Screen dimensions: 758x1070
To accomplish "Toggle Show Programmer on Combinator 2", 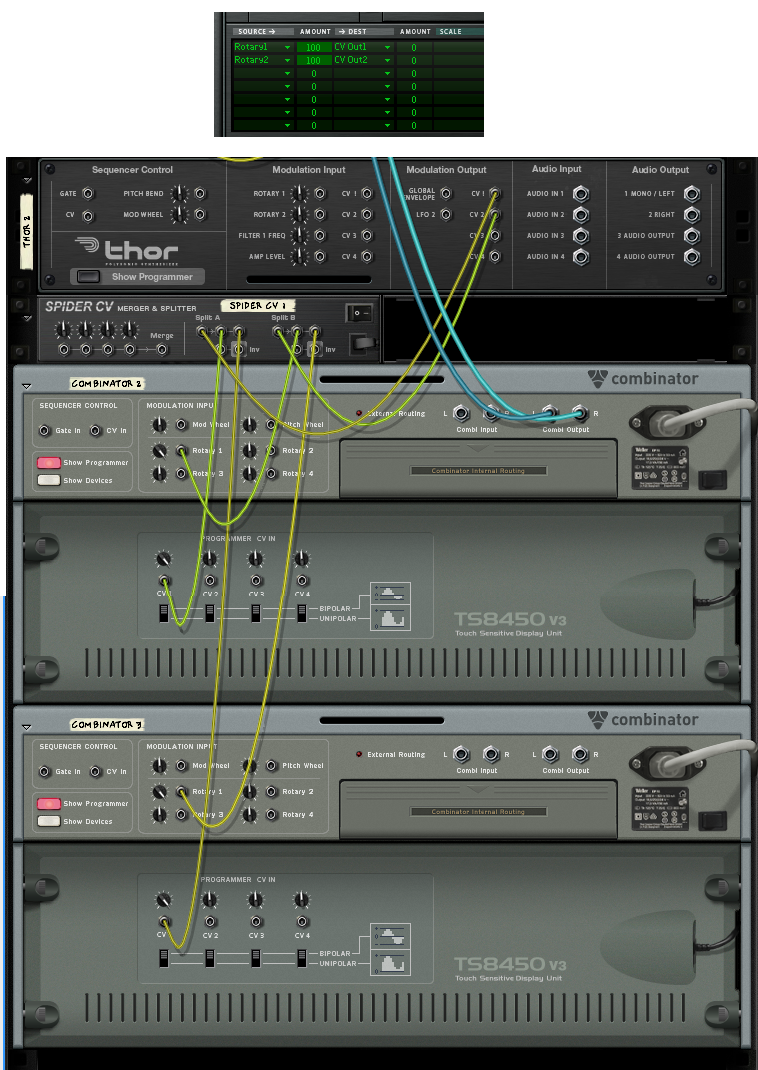I will [x=48, y=463].
